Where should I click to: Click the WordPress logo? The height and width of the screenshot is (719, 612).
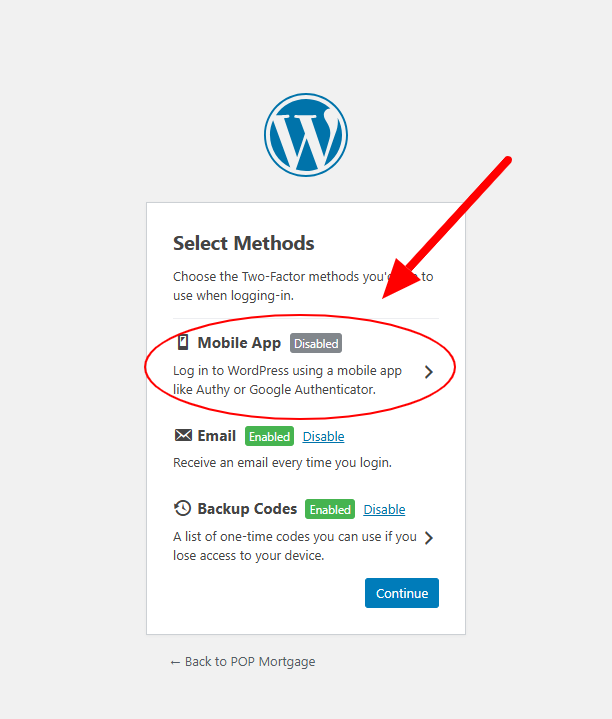[306, 135]
